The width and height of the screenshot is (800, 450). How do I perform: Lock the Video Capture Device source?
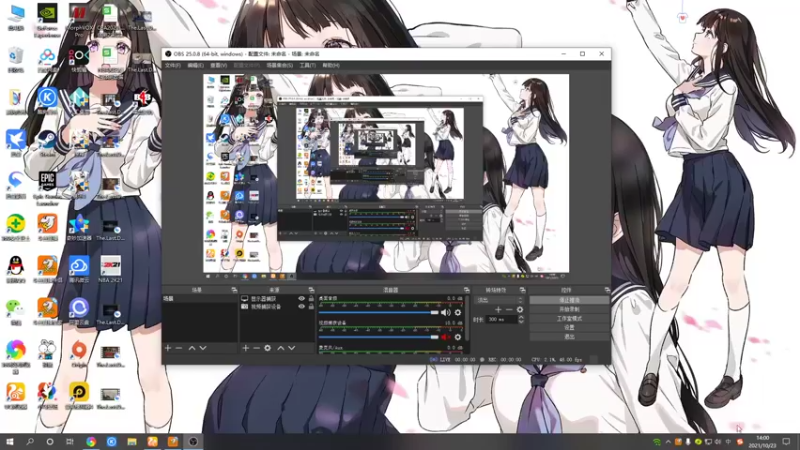point(311,307)
